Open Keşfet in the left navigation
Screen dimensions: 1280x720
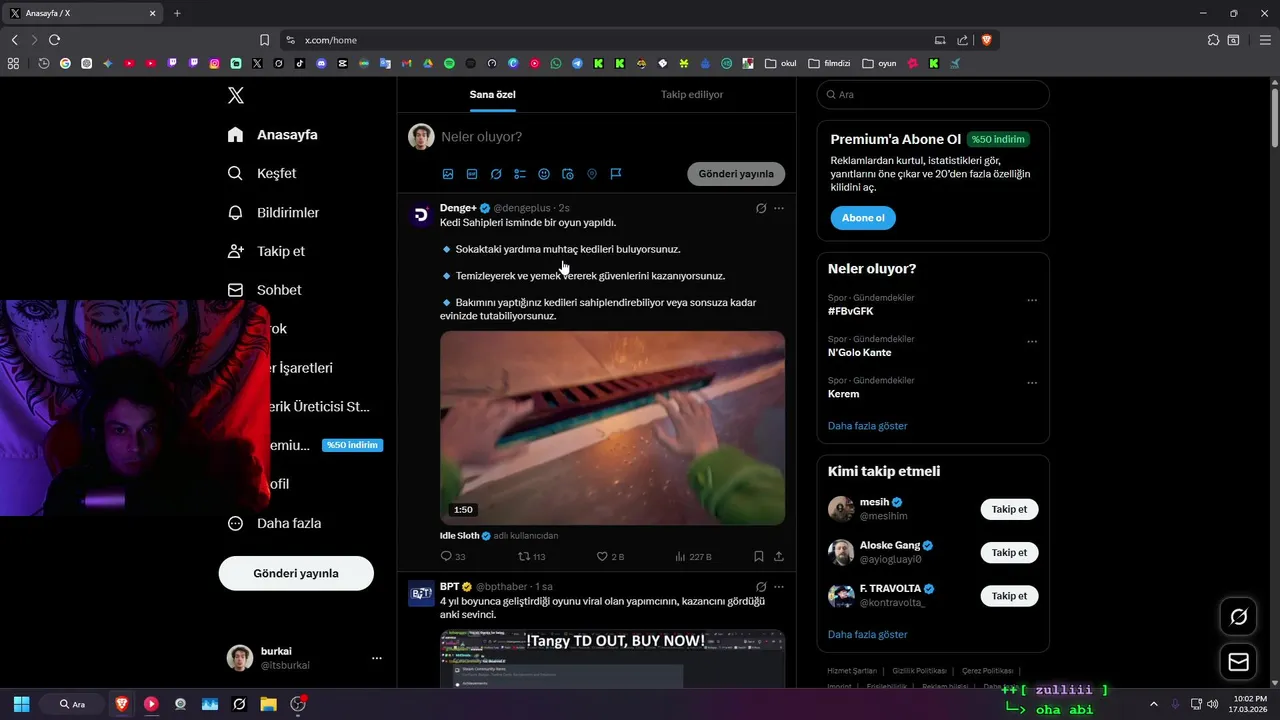pyautogui.click(x=262, y=173)
